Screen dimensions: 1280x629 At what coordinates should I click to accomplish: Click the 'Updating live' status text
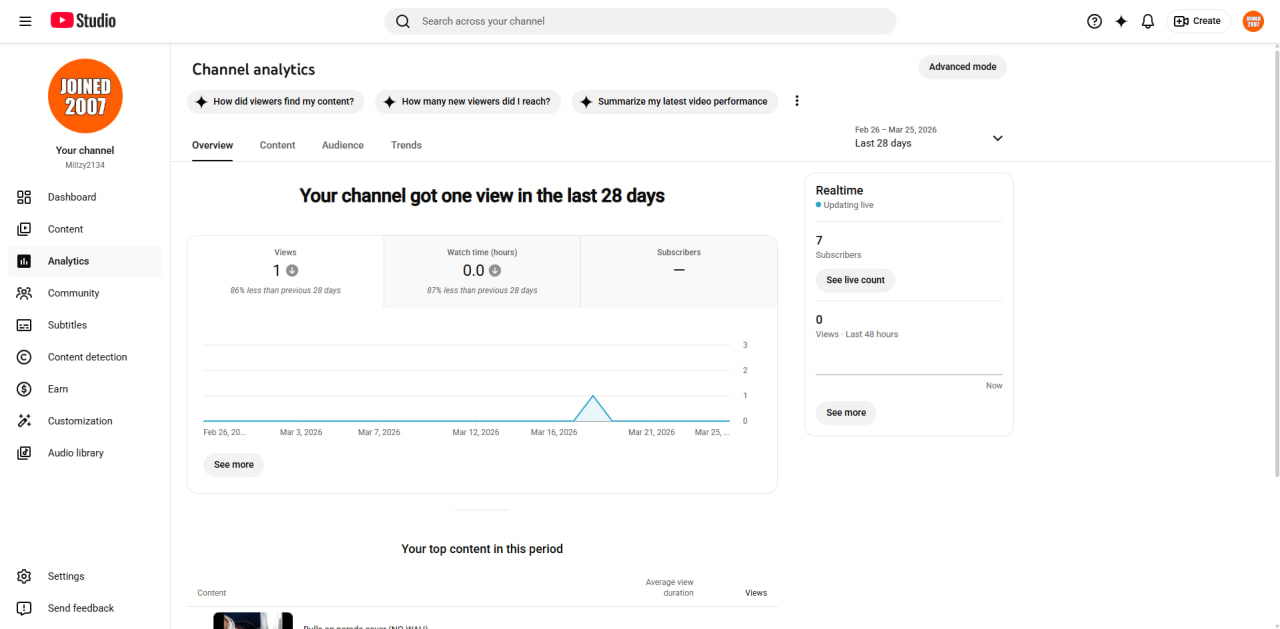[x=848, y=205]
